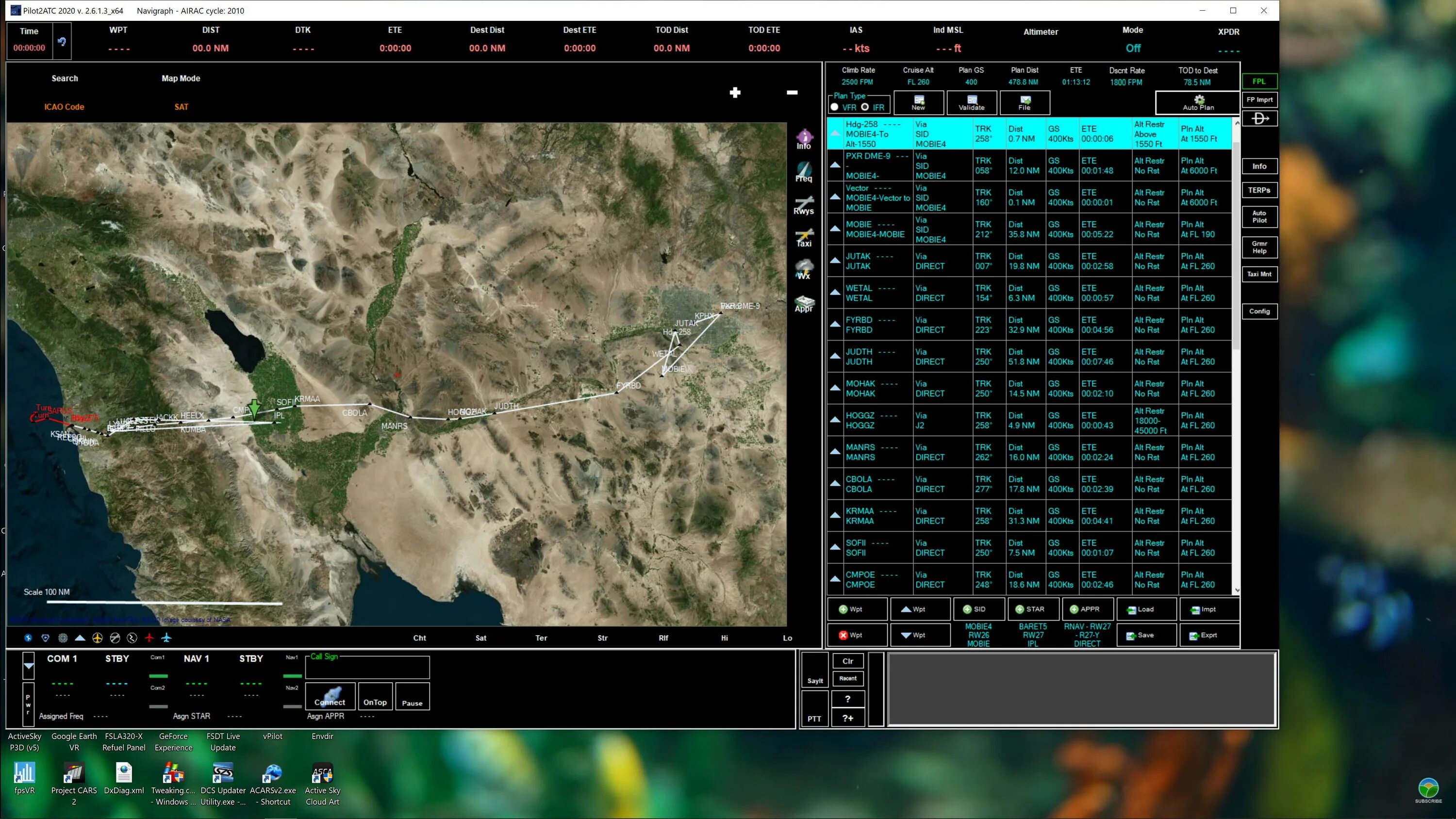Screen dimensions: 1456x819
Task: Switch map to Sat mode
Action: tap(481, 638)
